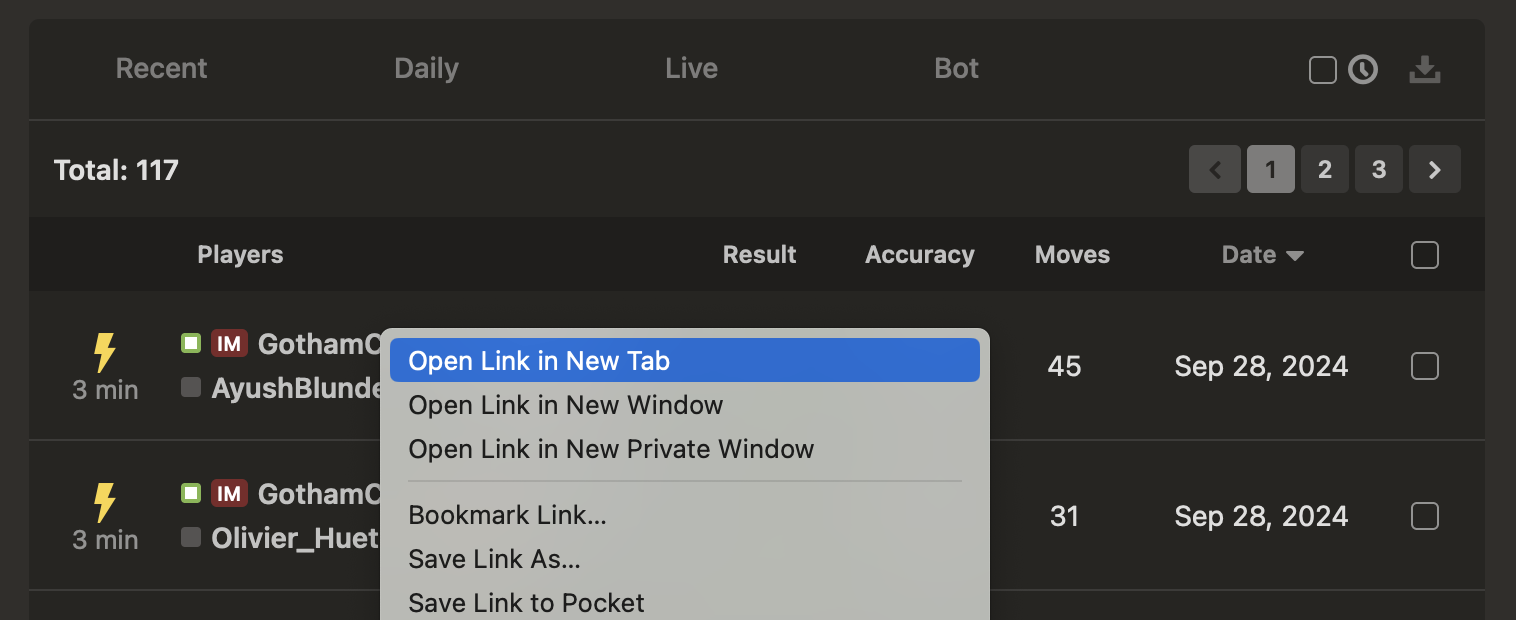Click the white piece indicator beside GothamChess, first row
The height and width of the screenshot is (620, 1516).
(191, 343)
